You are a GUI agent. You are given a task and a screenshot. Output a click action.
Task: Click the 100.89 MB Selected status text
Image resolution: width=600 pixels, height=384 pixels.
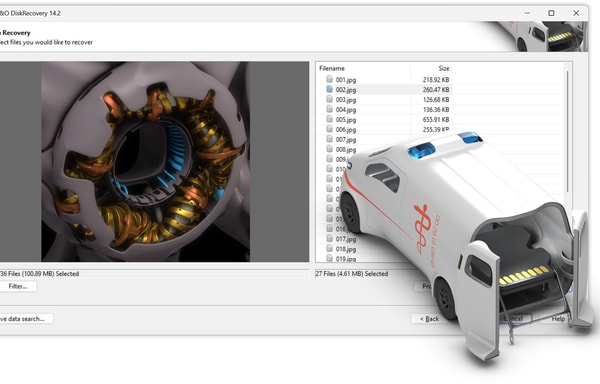40,274
